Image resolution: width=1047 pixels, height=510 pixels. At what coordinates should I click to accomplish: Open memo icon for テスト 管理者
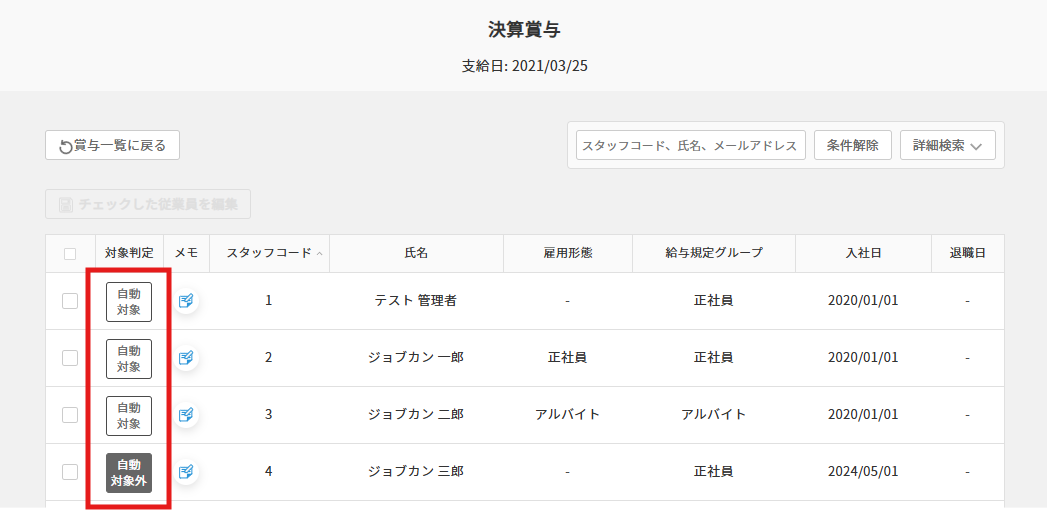[186, 301]
